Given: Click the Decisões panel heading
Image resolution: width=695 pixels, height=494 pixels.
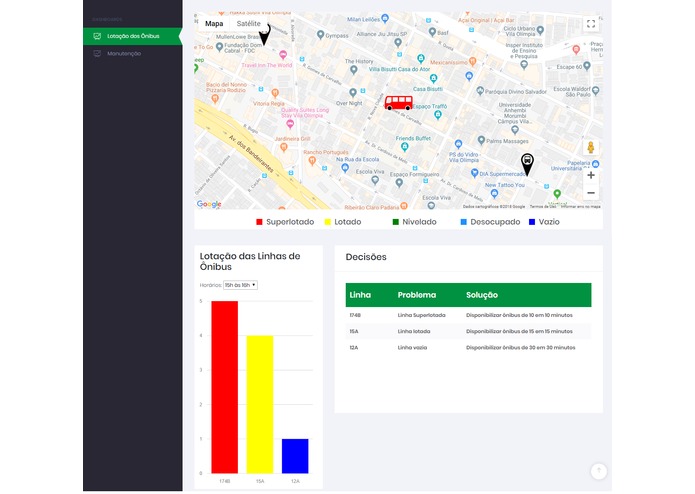Looking at the screenshot, I should click(x=366, y=257).
